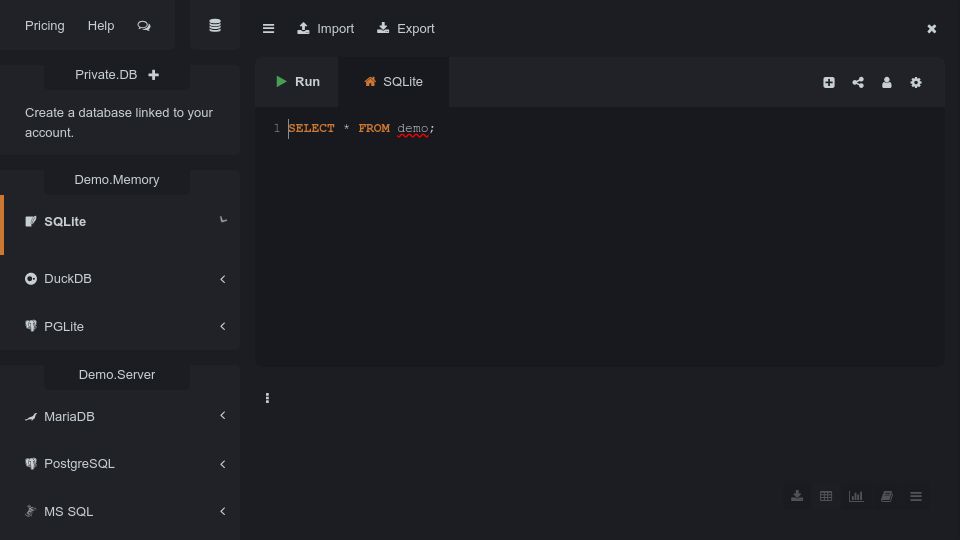Click the Demo.Memory header

click(117, 179)
